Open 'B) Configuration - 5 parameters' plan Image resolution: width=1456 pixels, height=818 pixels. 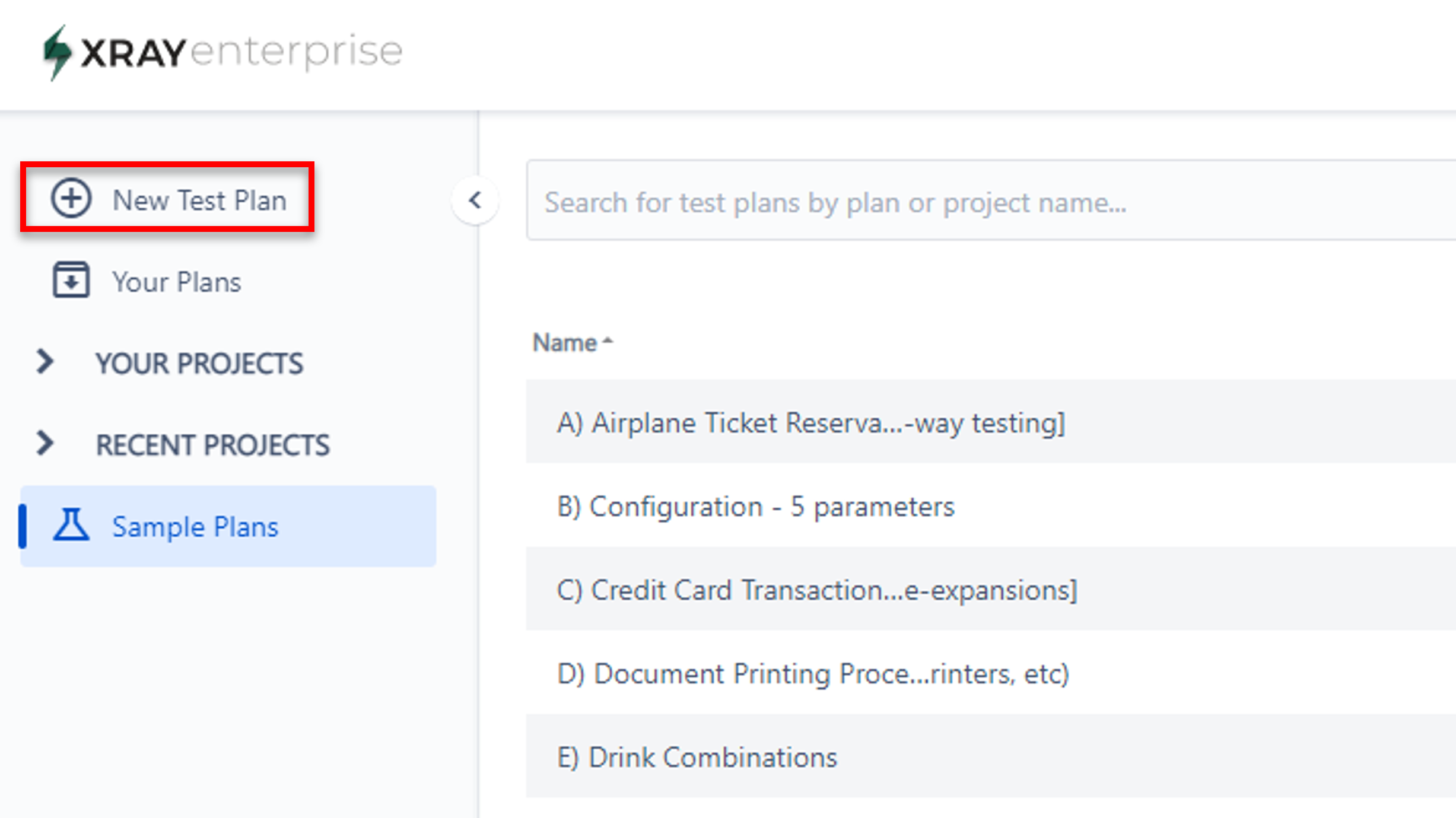click(x=991, y=505)
